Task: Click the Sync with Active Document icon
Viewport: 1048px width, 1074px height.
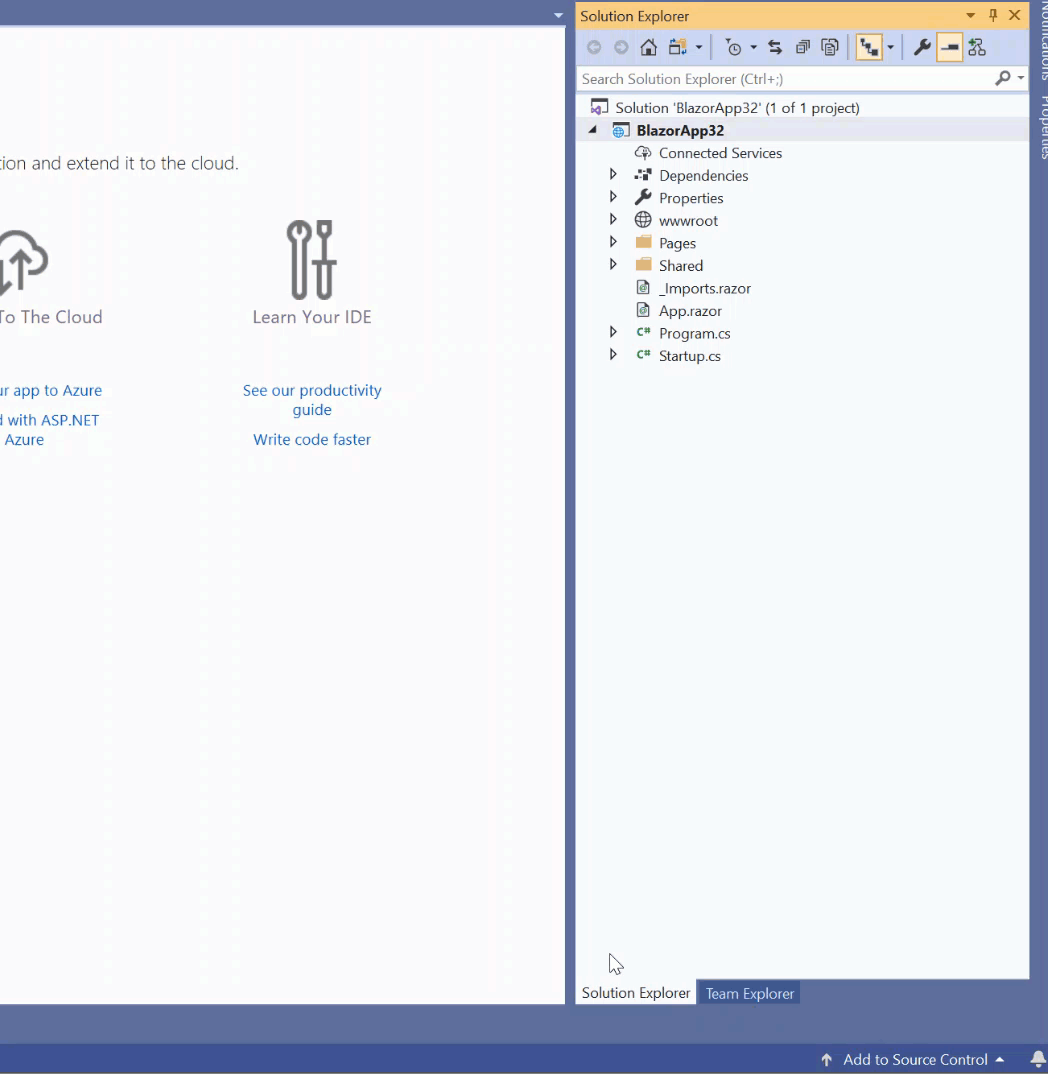Action: [x=775, y=47]
